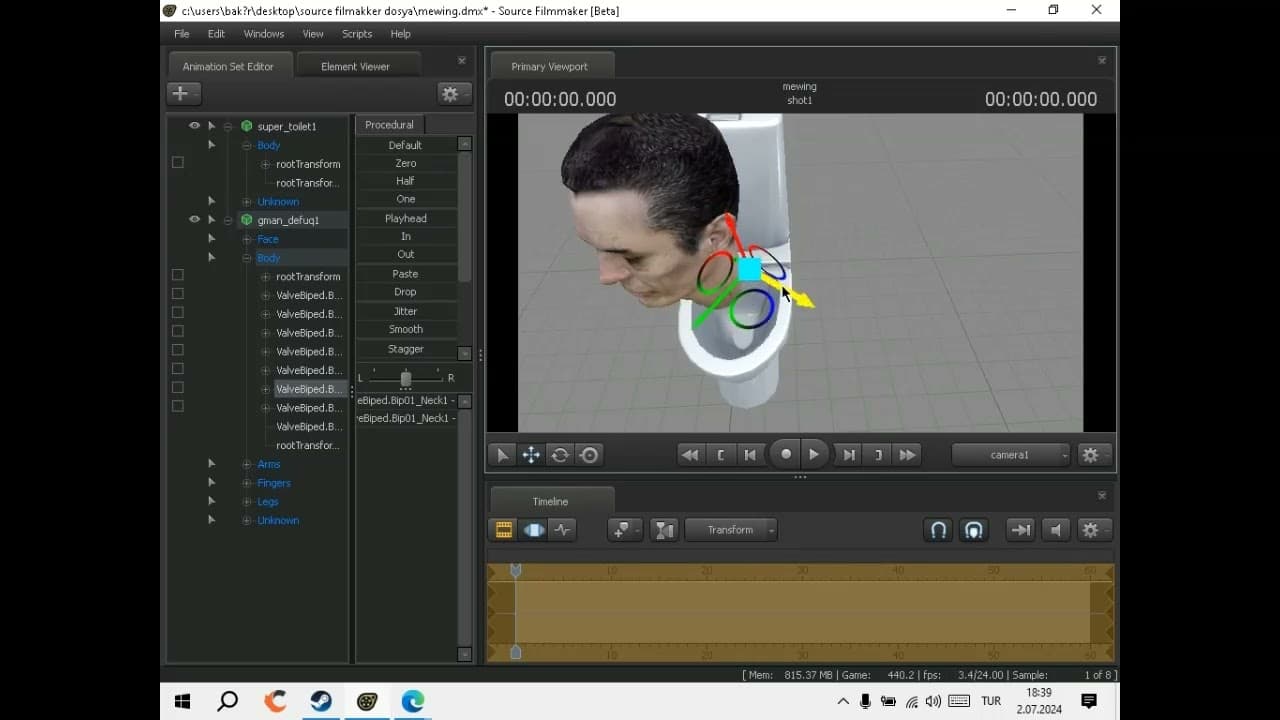Click the hourglass icon in the Timeline toolbar
Viewport: 1280px width, 720px height.
coord(664,530)
